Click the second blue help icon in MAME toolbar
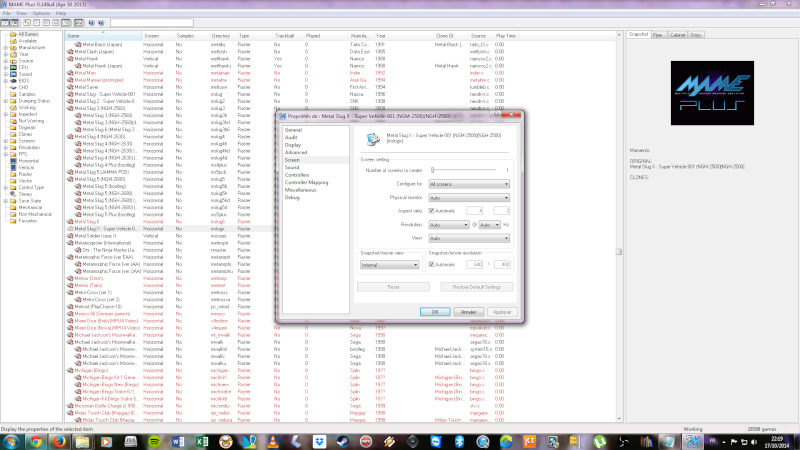 (x=101, y=23)
